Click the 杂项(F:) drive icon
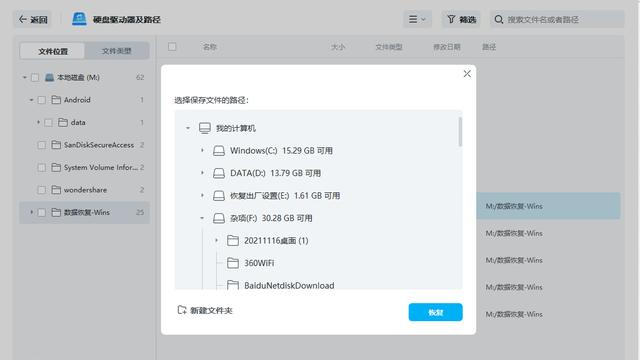 tap(219, 218)
